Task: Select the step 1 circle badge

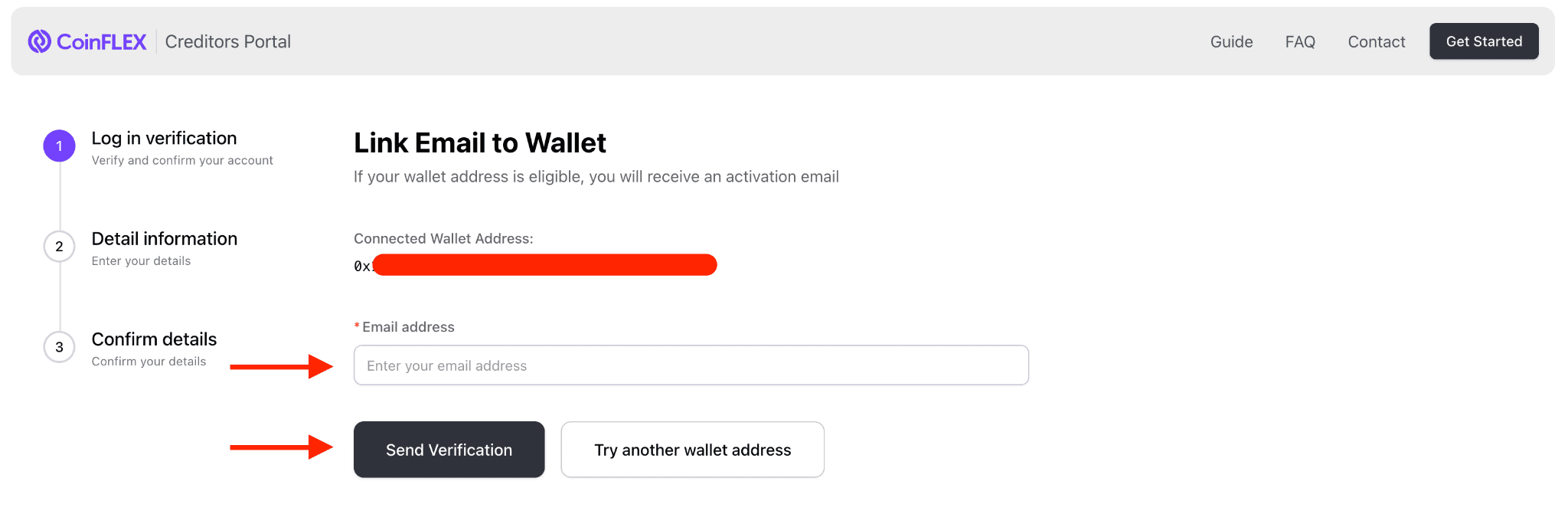Action: [x=59, y=146]
